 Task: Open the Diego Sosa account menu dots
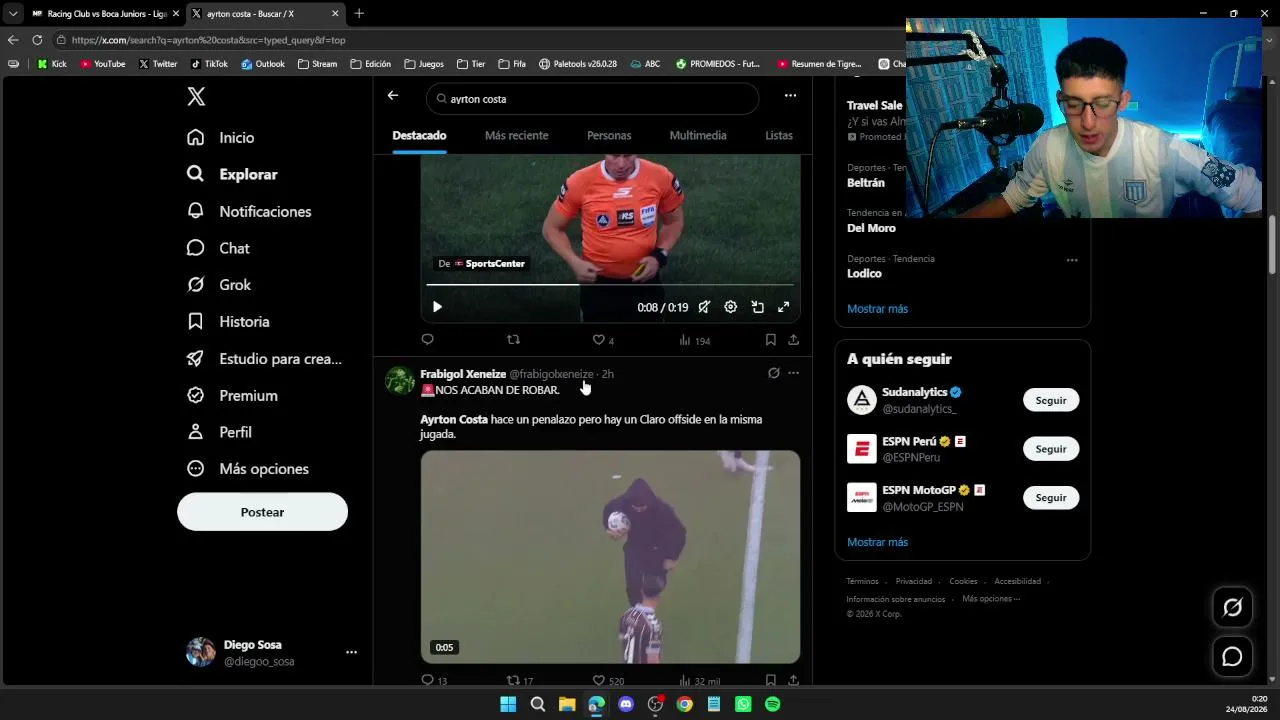(351, 652)
